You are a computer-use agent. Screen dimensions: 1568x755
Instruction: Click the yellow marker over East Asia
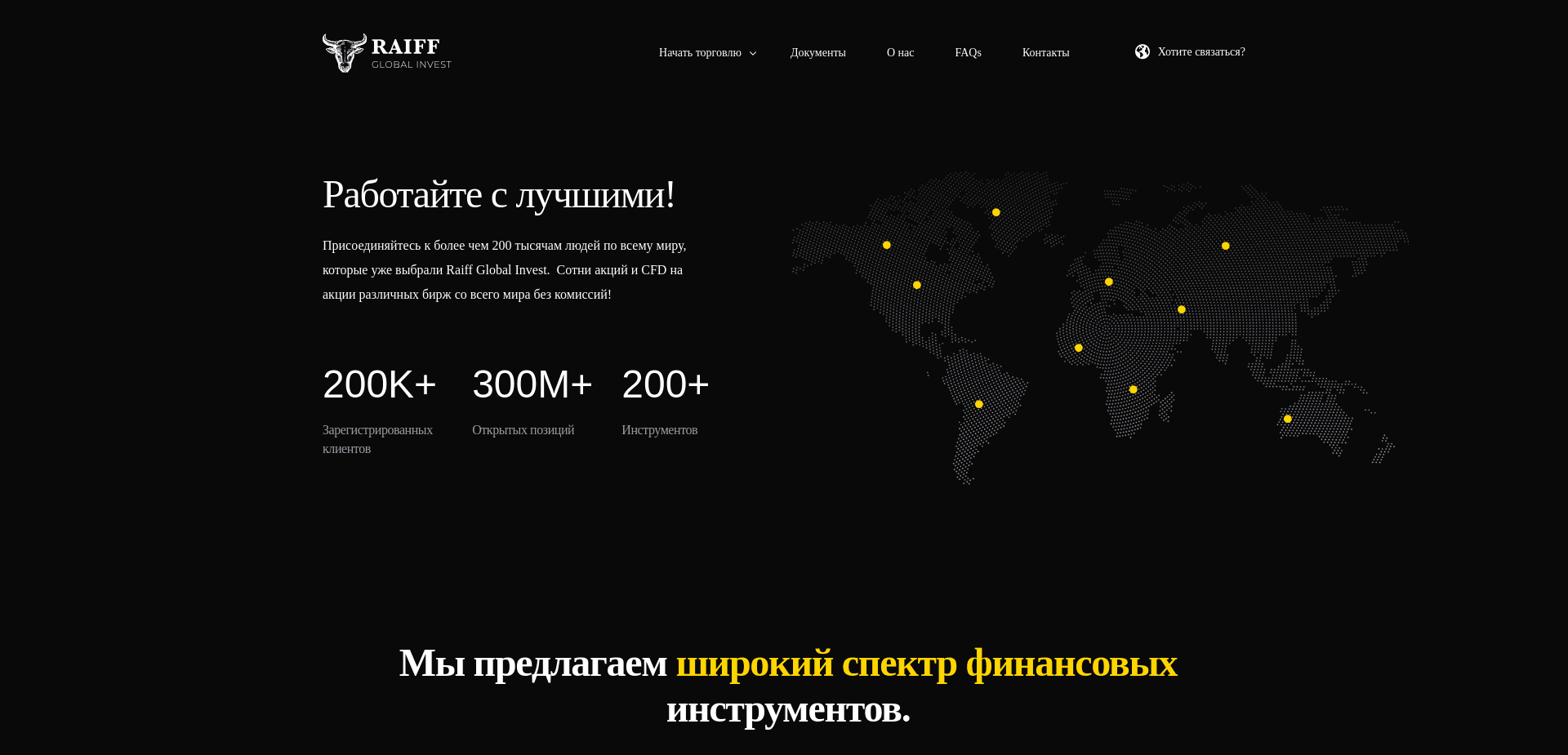1224,245
